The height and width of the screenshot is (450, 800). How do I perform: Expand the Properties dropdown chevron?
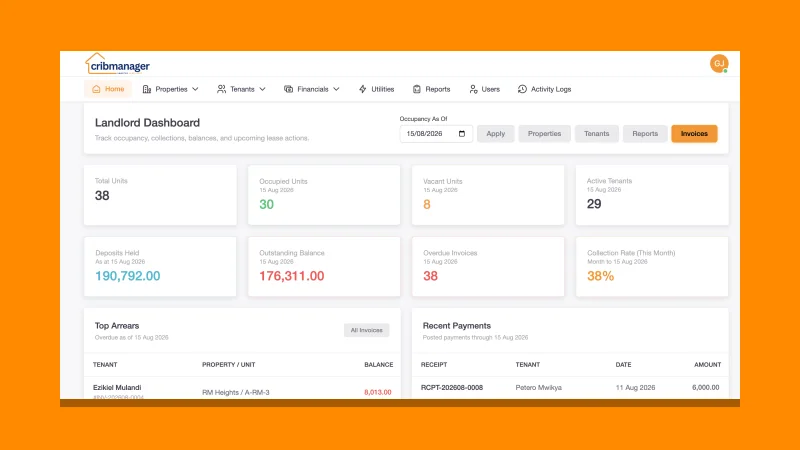195,89
